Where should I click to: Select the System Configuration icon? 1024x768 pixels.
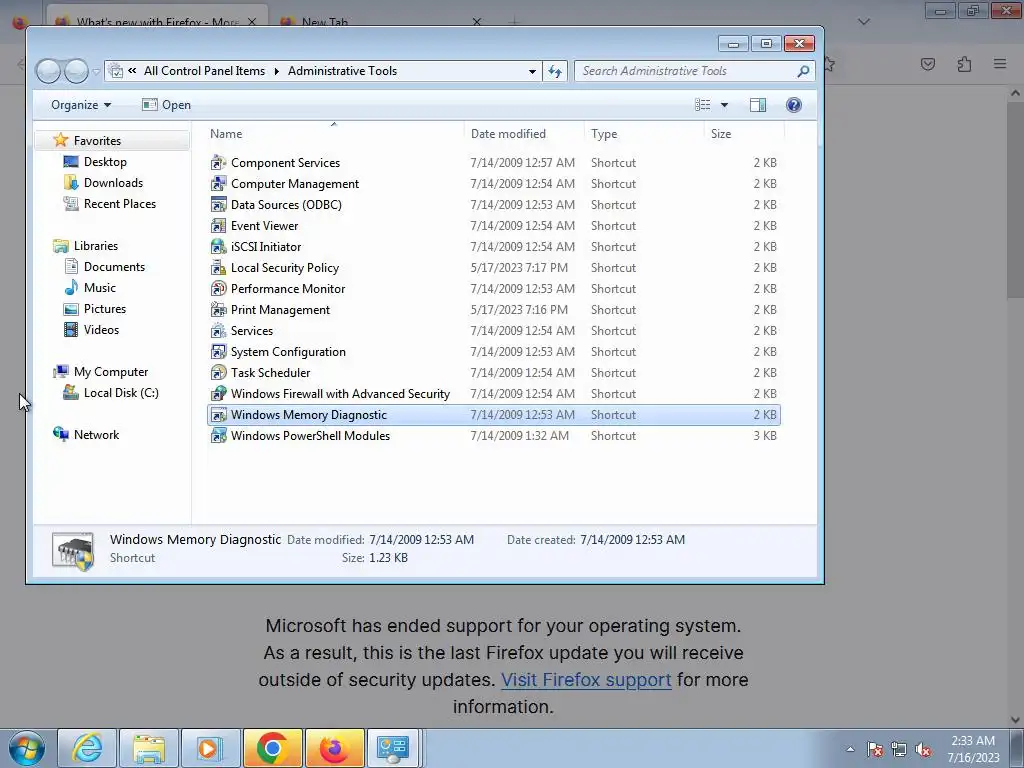(x=219, y=351)
